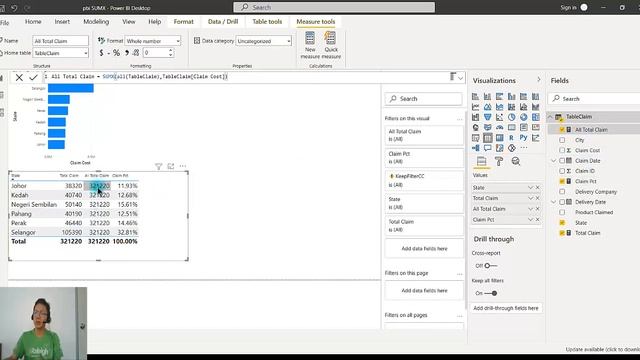Select the R script visual

(x=511, y=138)
